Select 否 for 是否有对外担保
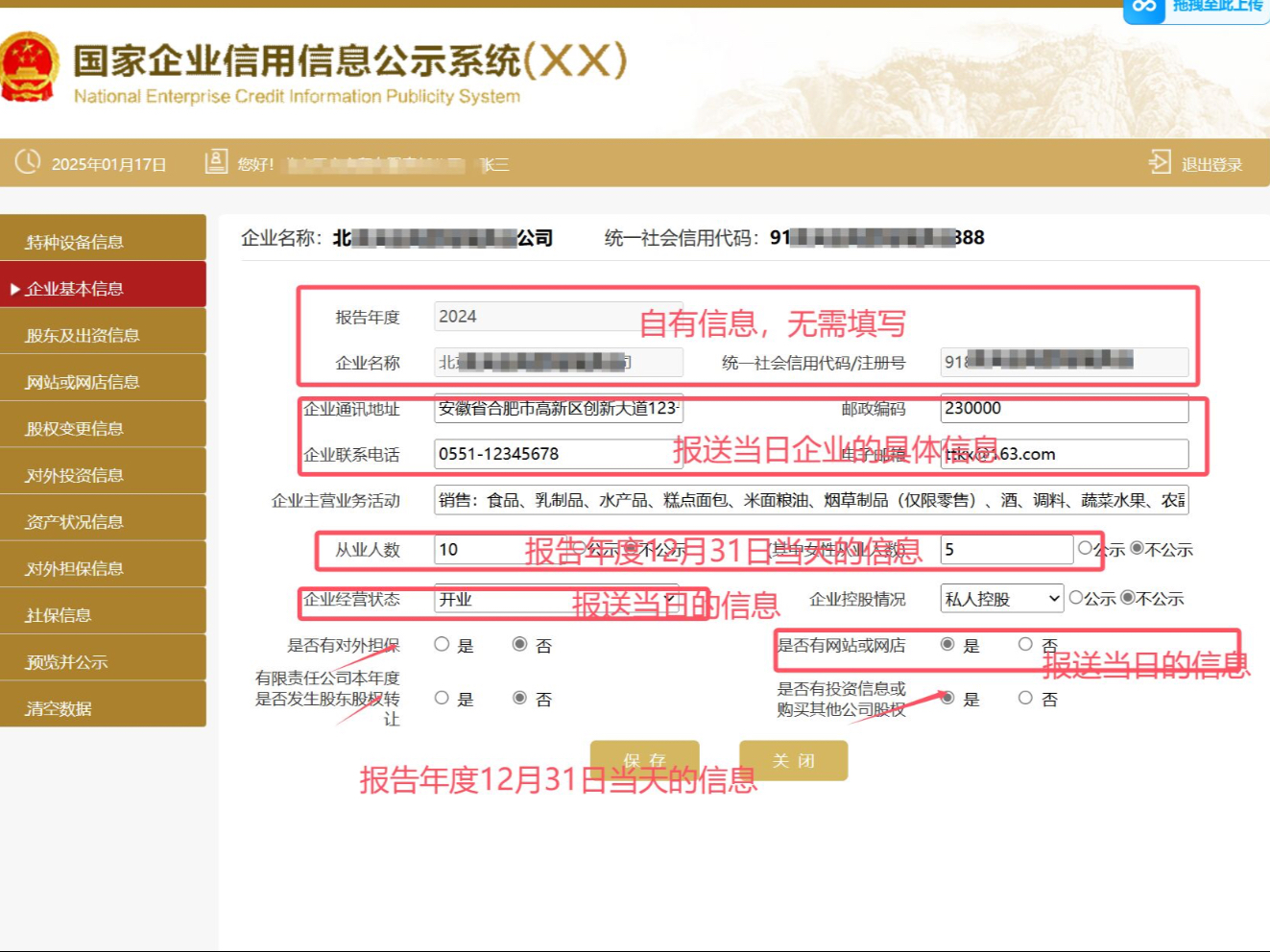The image size is (1270, 952). pos(519,644)
